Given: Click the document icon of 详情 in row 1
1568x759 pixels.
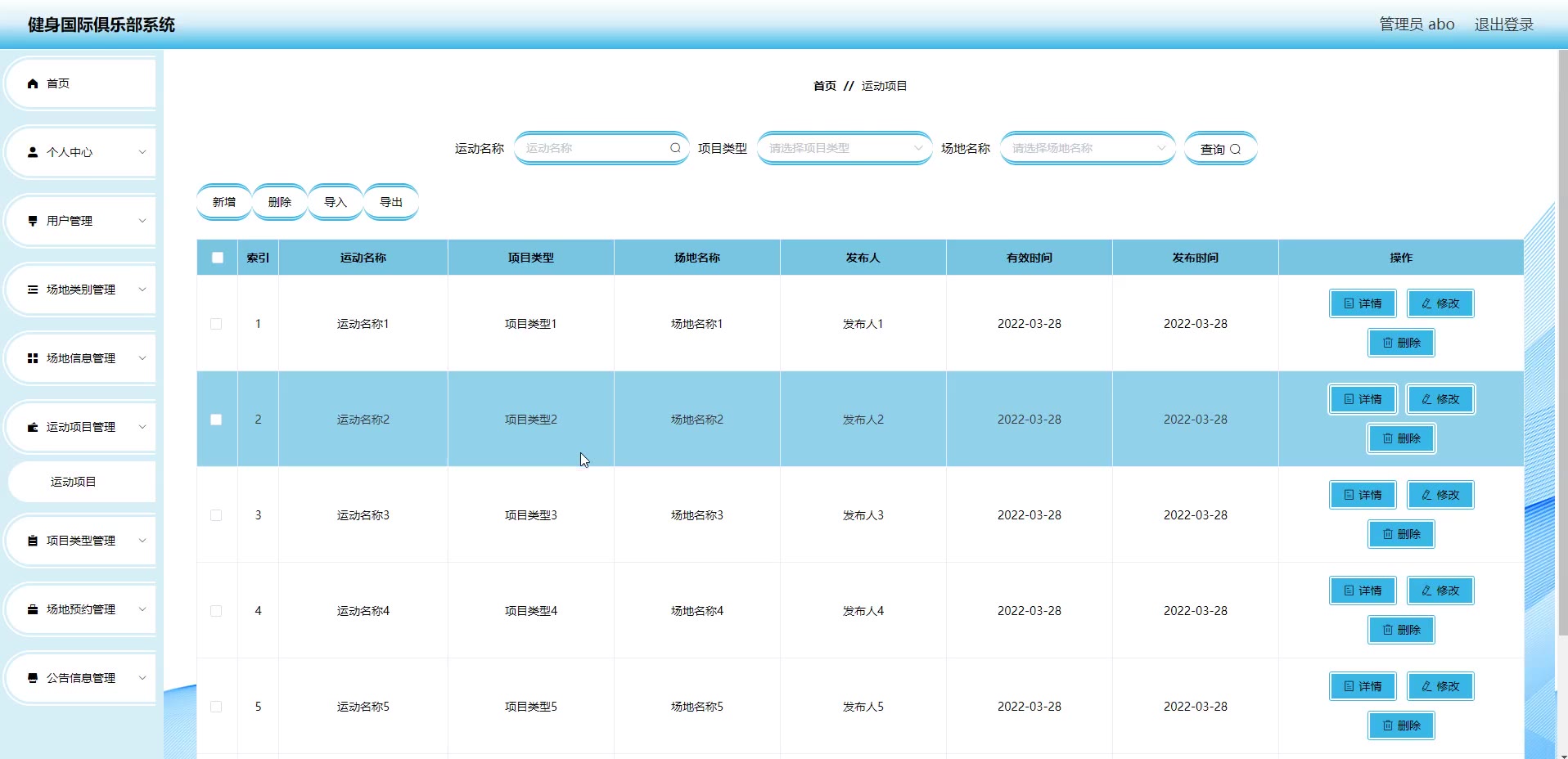Looking at the screenshot, I should point(1349,303).
